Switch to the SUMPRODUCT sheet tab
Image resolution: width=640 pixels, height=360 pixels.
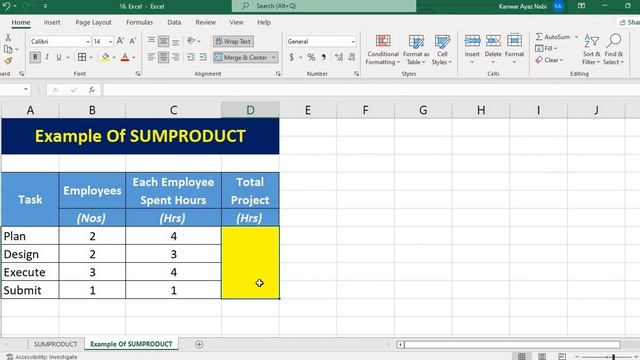56,344
